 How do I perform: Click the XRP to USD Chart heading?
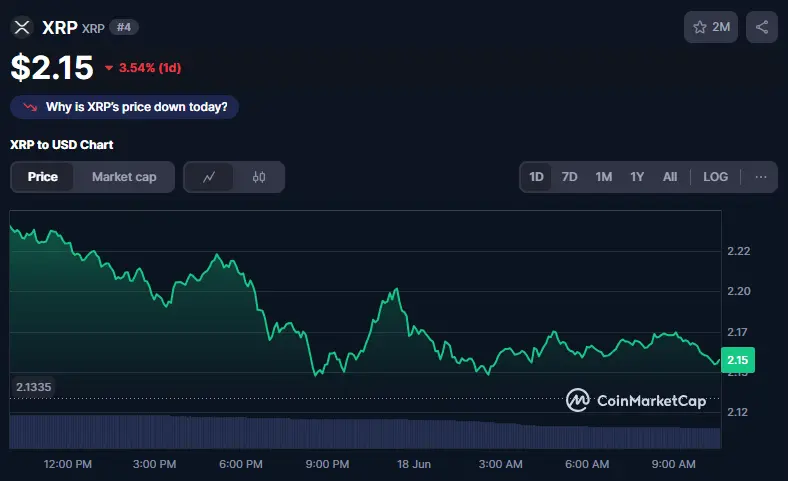pos(61,145)
